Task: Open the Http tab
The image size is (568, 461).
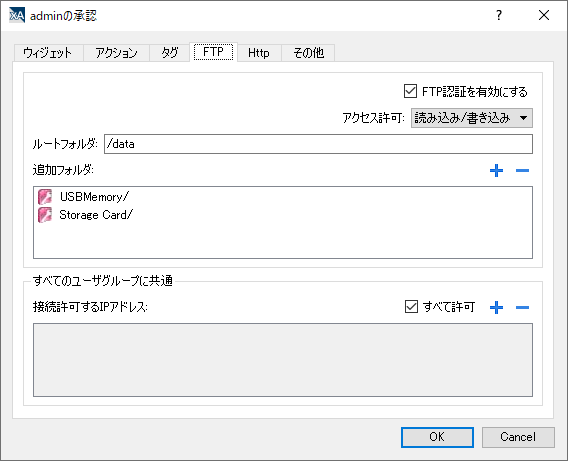Action: point(259,53)
